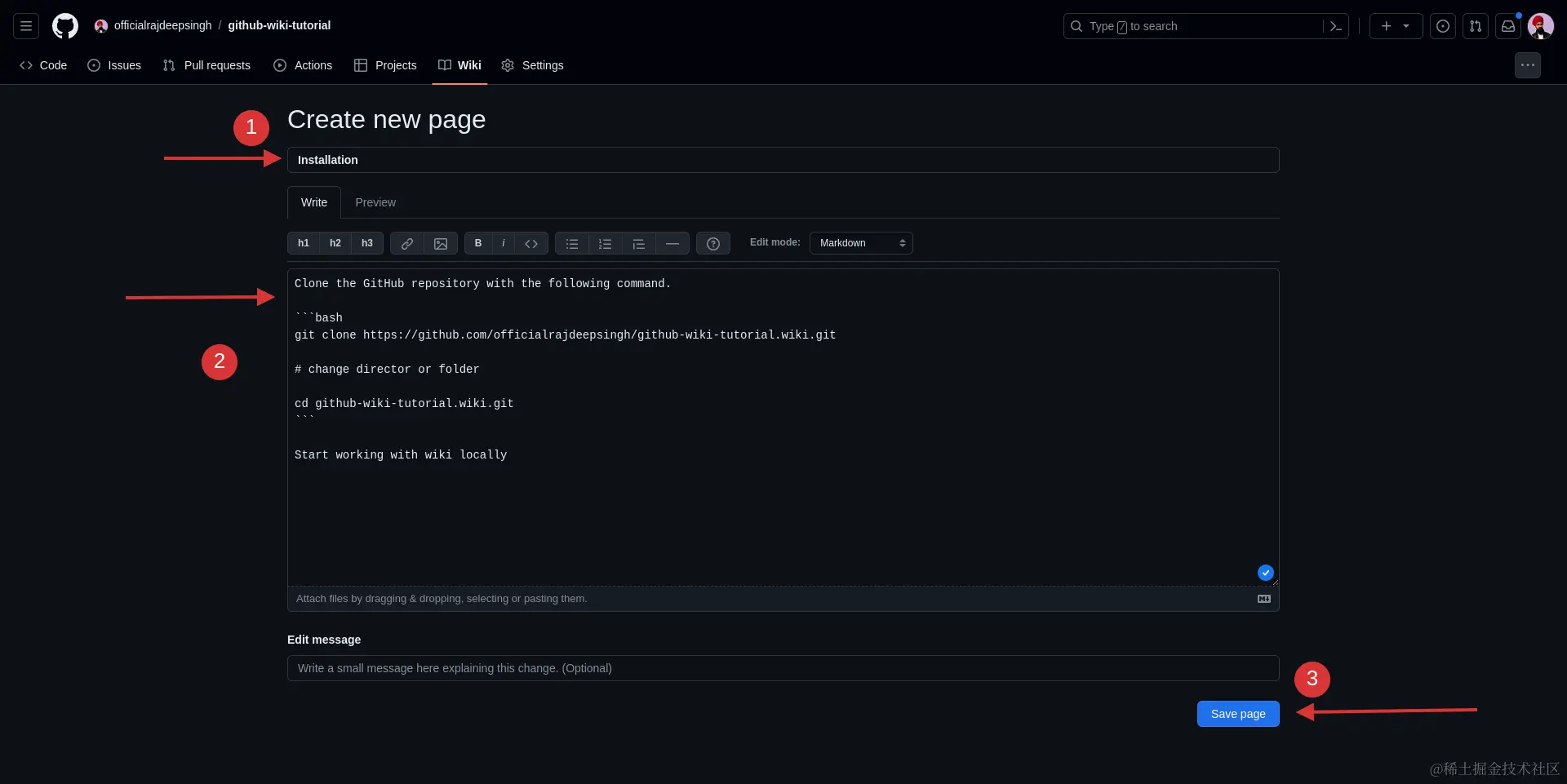Open the Wiki tab
This screenshot has height=784, width=1567.
[459, 65]
